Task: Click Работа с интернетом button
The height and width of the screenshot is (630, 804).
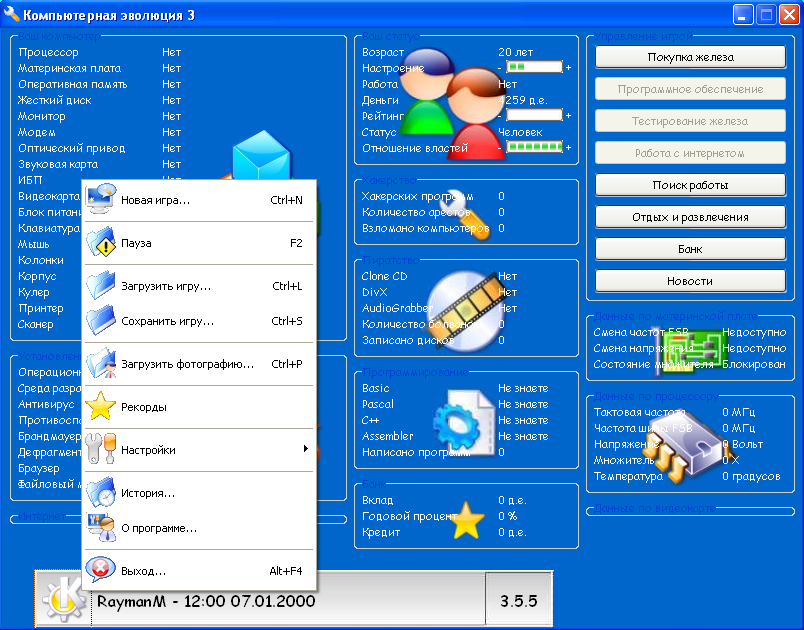Action: [690, 153]
